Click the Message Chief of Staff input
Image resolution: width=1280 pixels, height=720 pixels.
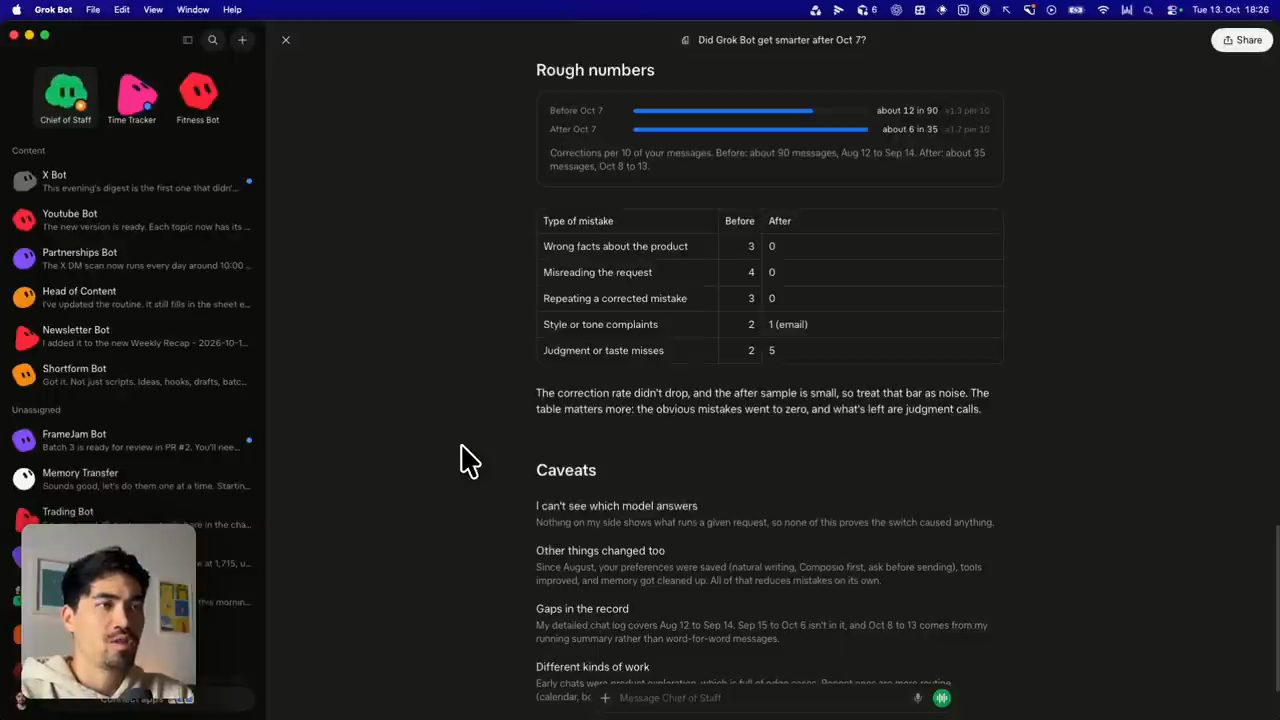click(x=760, y=698)
